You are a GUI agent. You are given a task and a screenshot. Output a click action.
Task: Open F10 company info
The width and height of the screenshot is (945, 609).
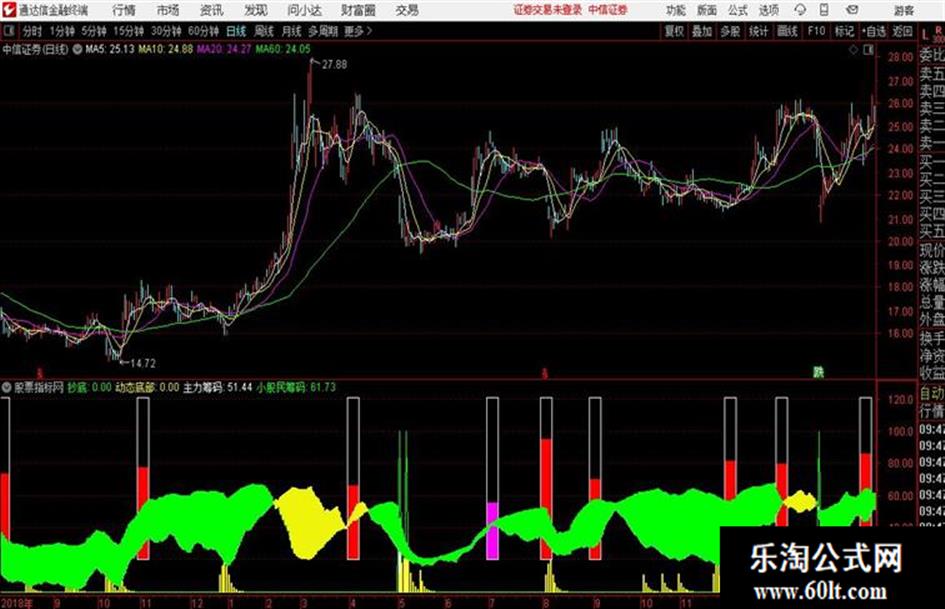pos(817,31)
